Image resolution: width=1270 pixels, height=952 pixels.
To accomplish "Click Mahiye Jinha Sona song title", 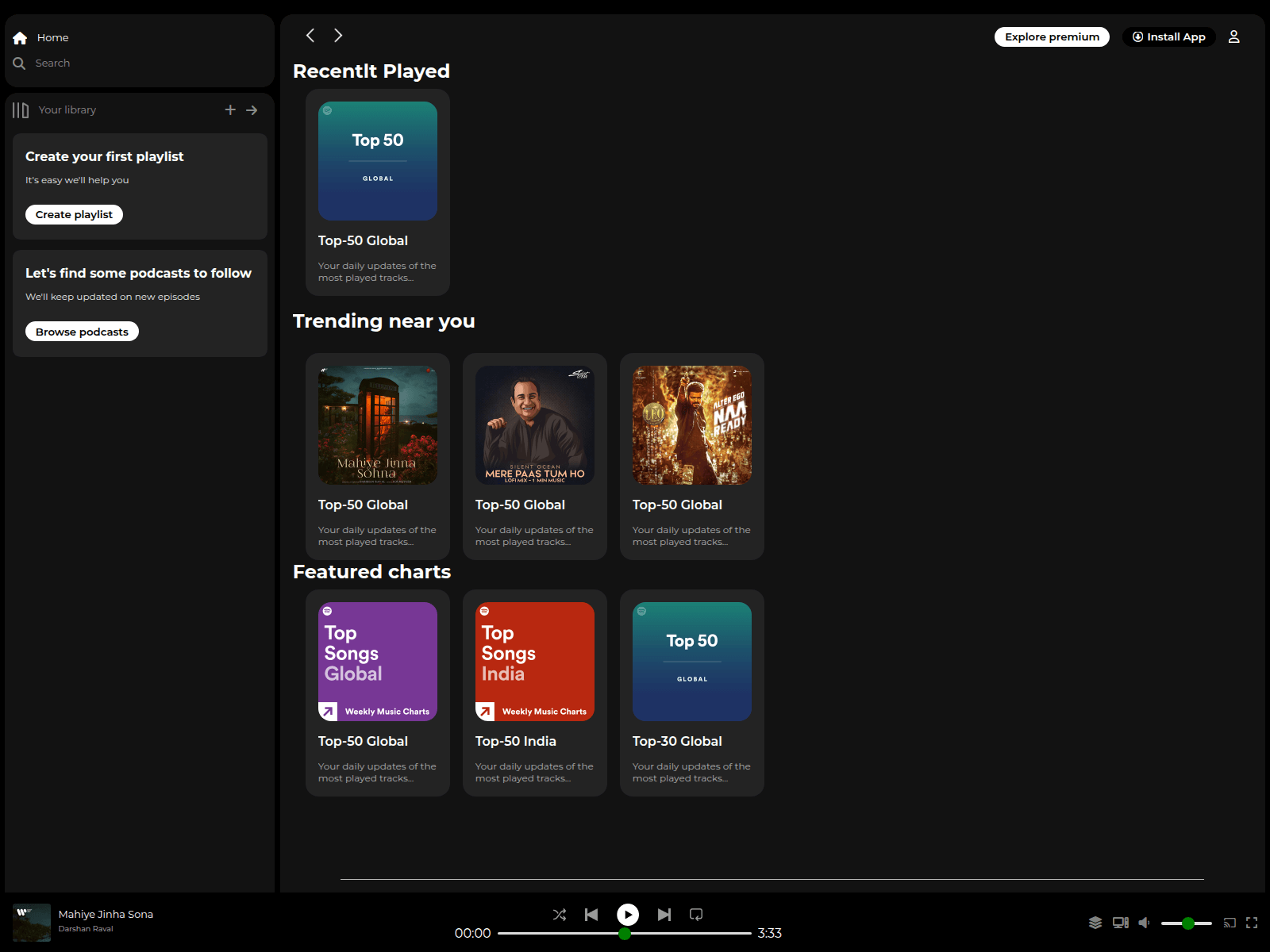I will click(x=106, y=915).
